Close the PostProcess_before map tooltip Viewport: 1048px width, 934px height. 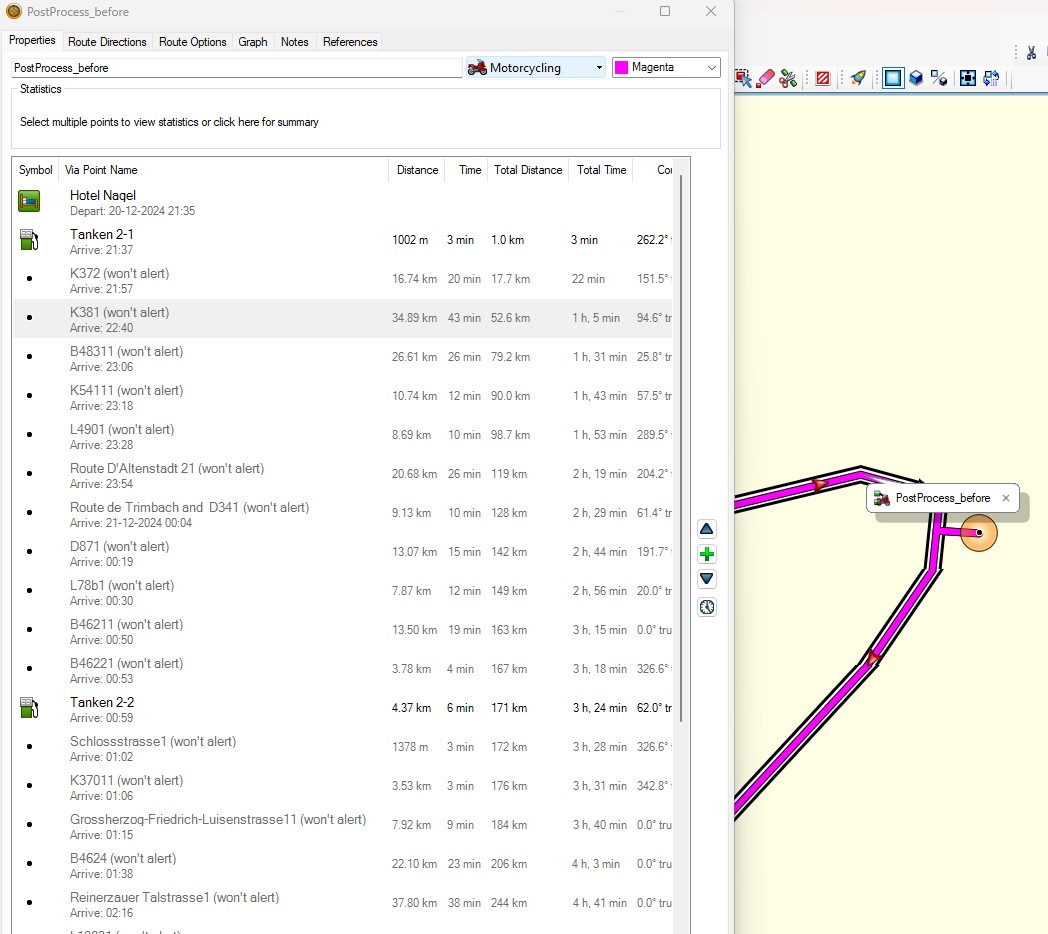pyautogui.click(x=1006, y=498)
